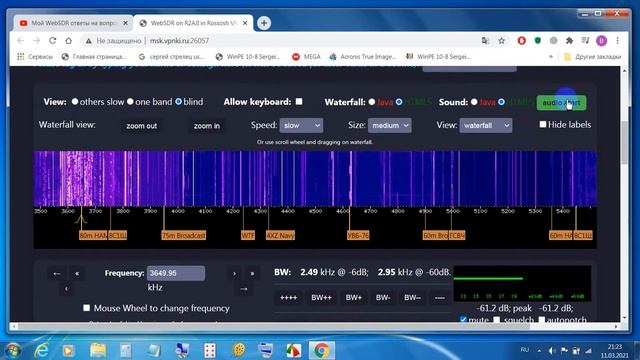Open the extensions puzzle icon
Screen dimensions: 640x360
569,40
